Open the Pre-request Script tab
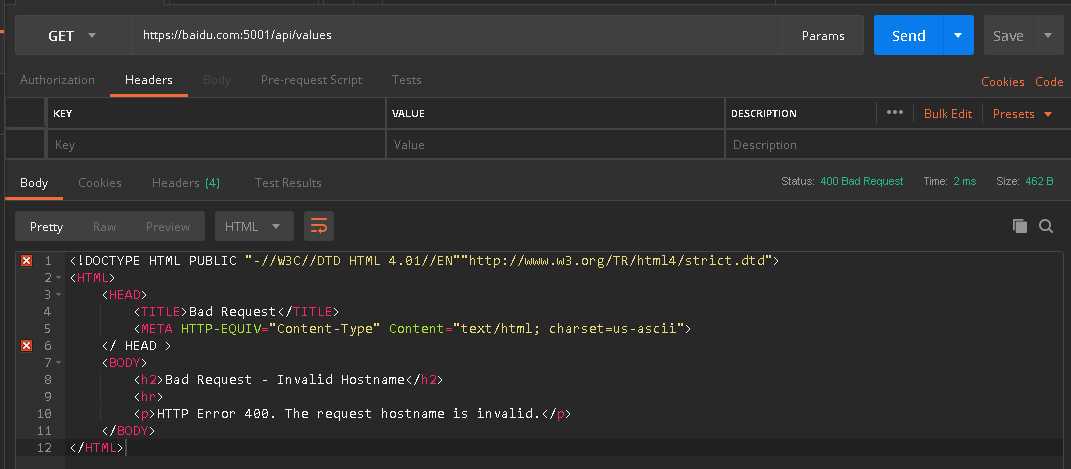 (x=311, y=80)
